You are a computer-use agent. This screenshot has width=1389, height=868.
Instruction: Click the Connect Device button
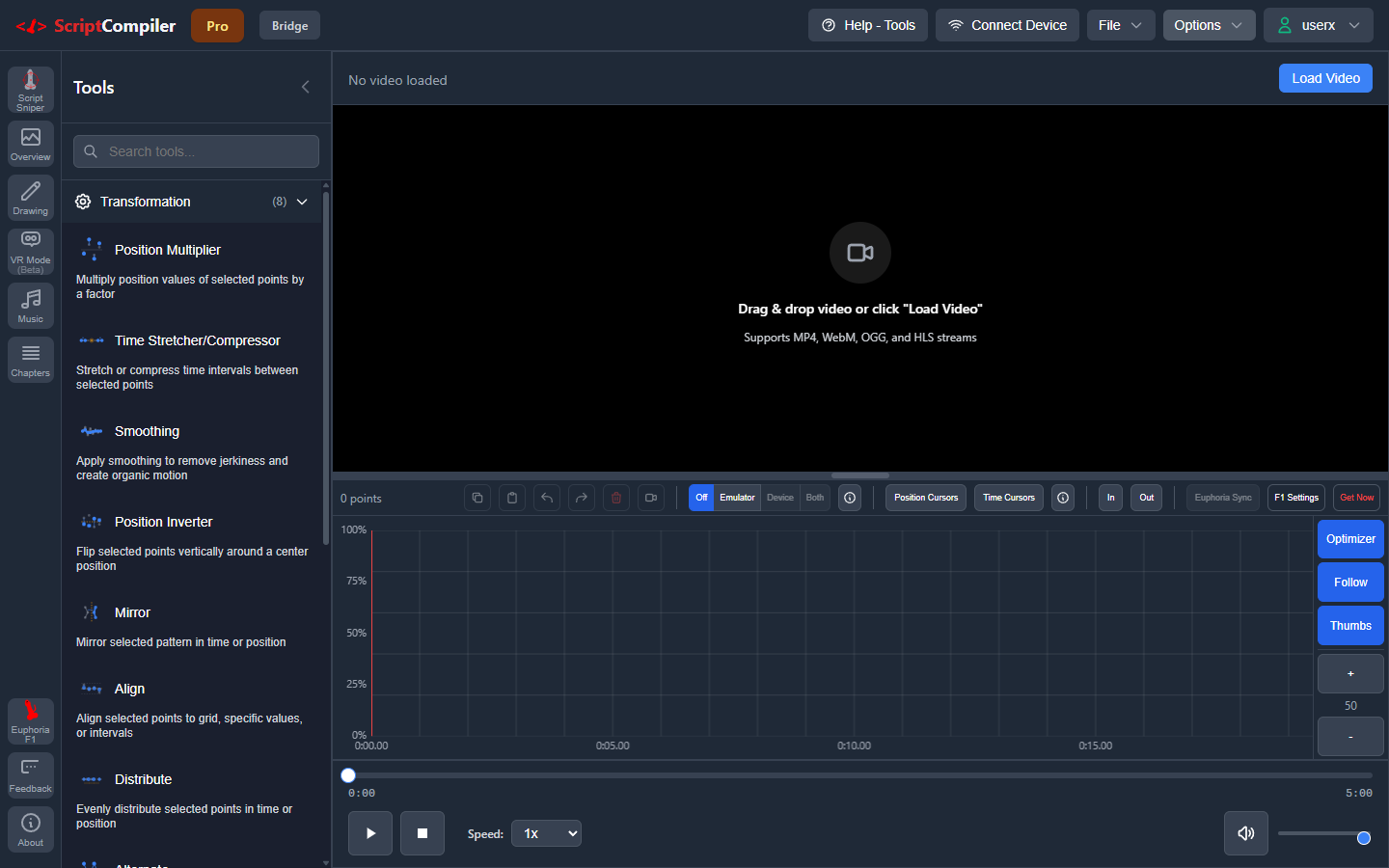tap(1007, 25)
